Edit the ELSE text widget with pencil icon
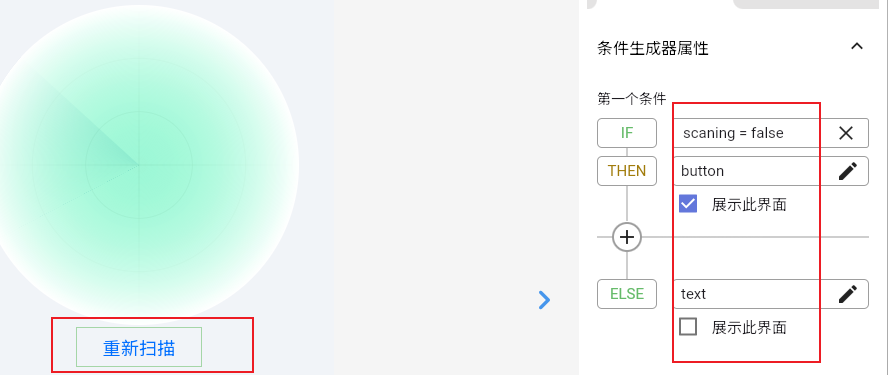888x375 pixels. [847, 294]
